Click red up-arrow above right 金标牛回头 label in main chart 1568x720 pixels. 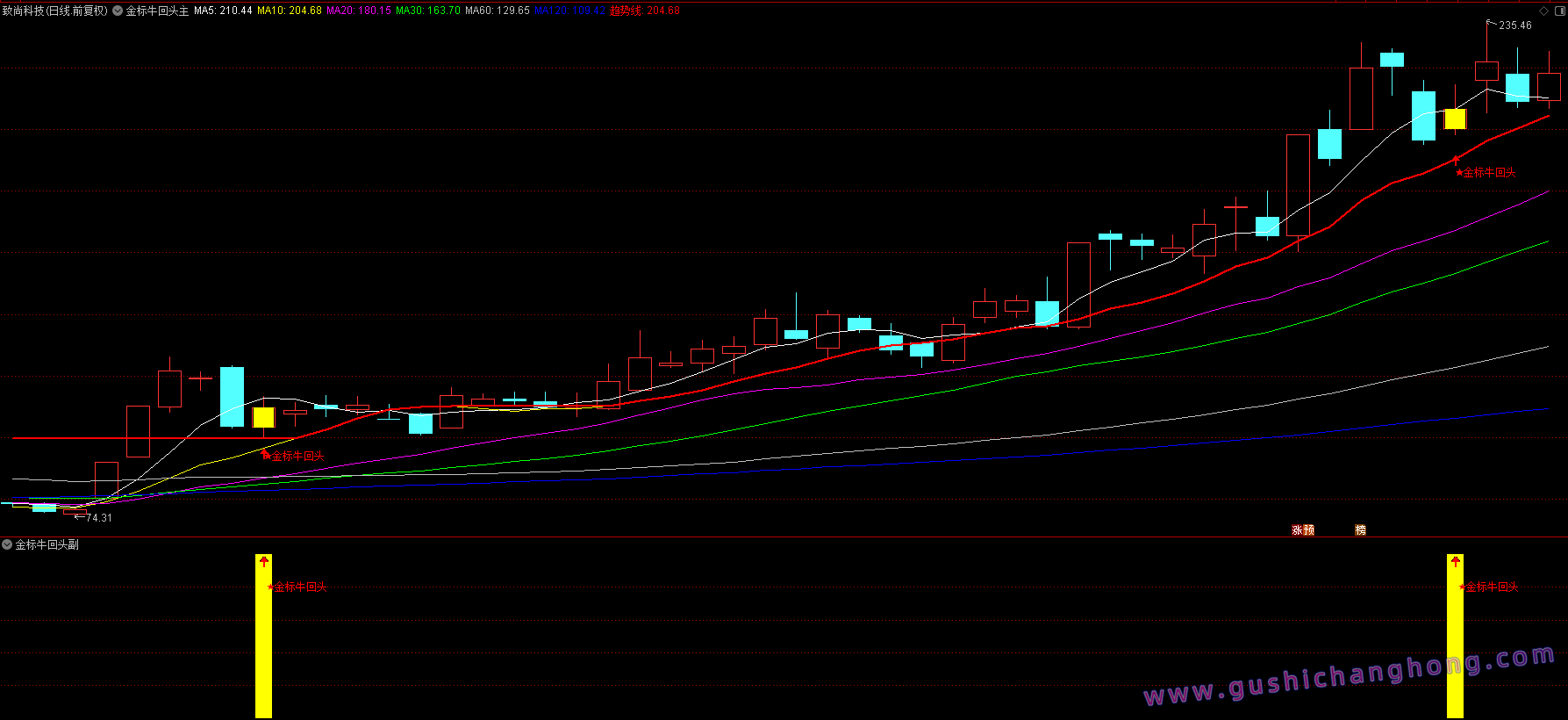tap(1456, 160)
